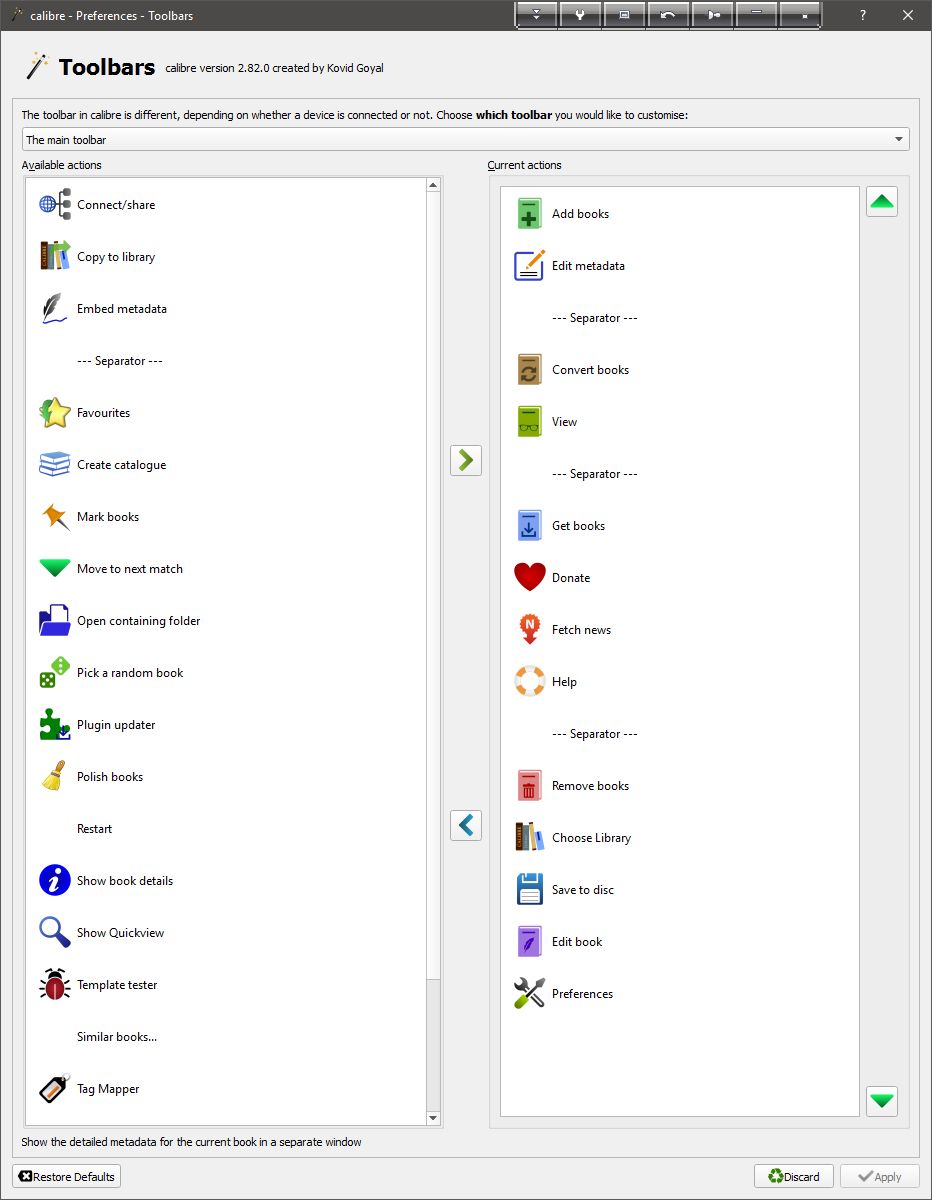
Task: Select the Show book details info icon
Action: (55, 881)
